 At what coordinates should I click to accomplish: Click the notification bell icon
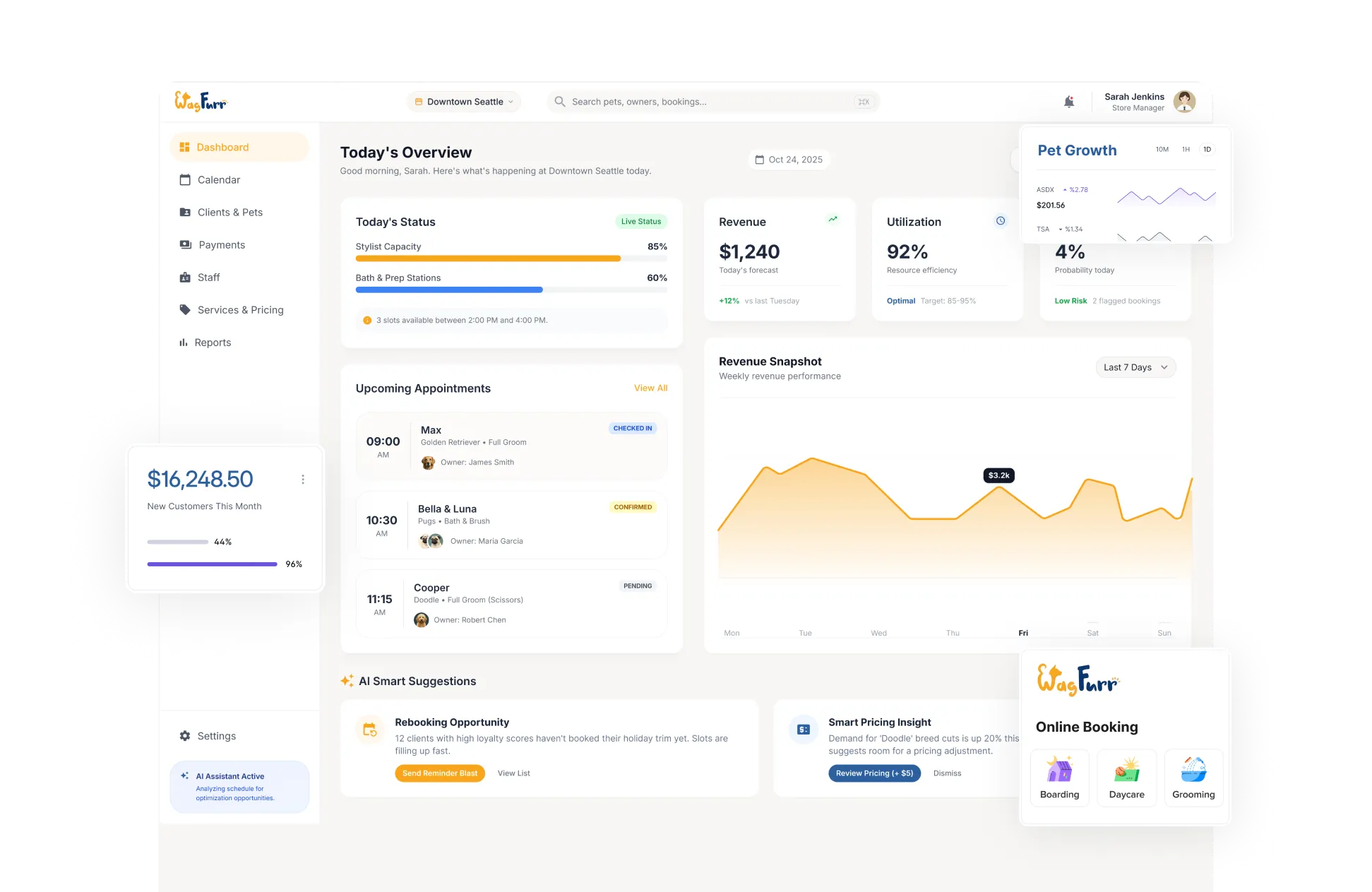click(1068, 102)
